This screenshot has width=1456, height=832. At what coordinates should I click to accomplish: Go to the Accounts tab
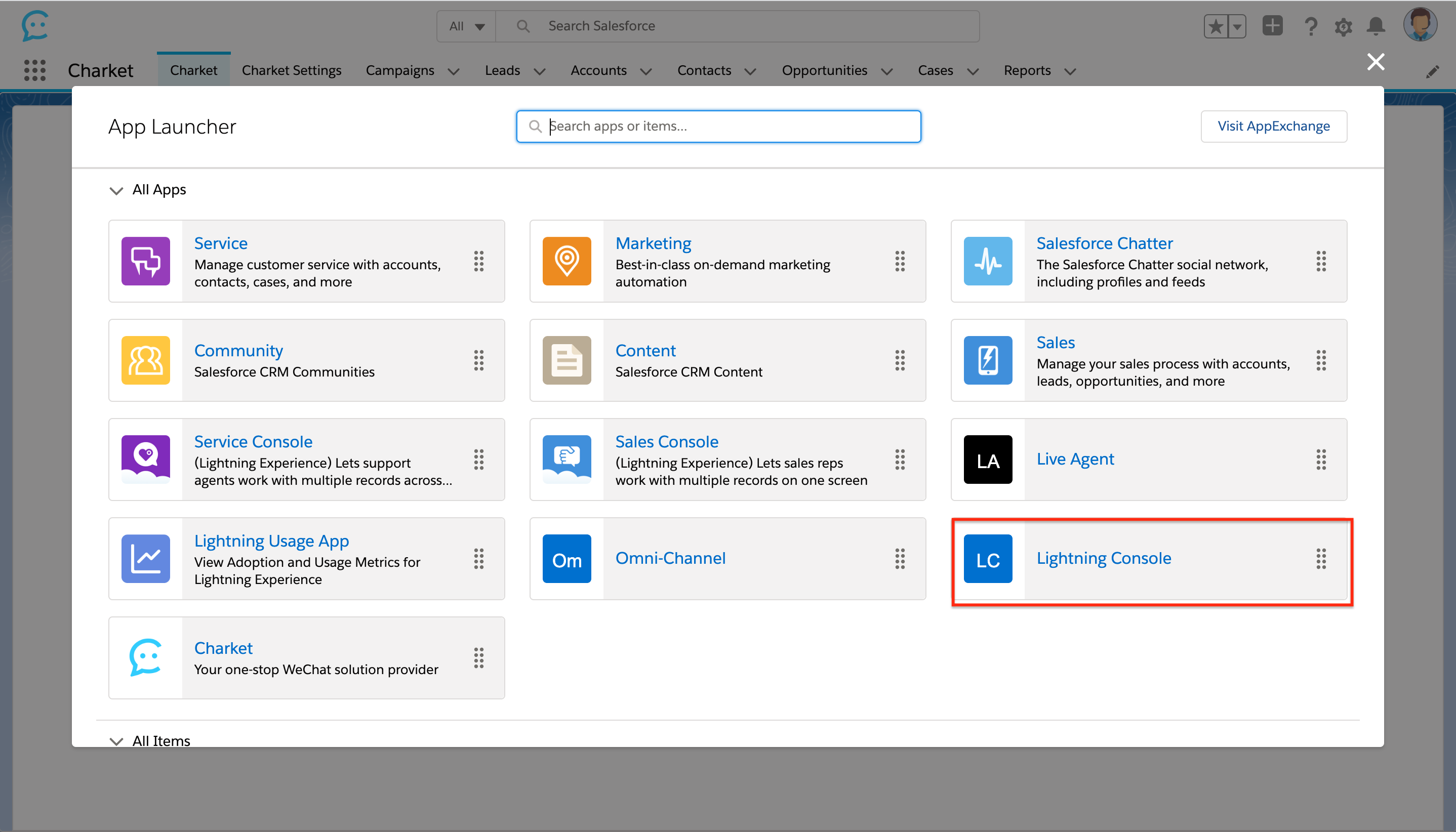(598, 70)
